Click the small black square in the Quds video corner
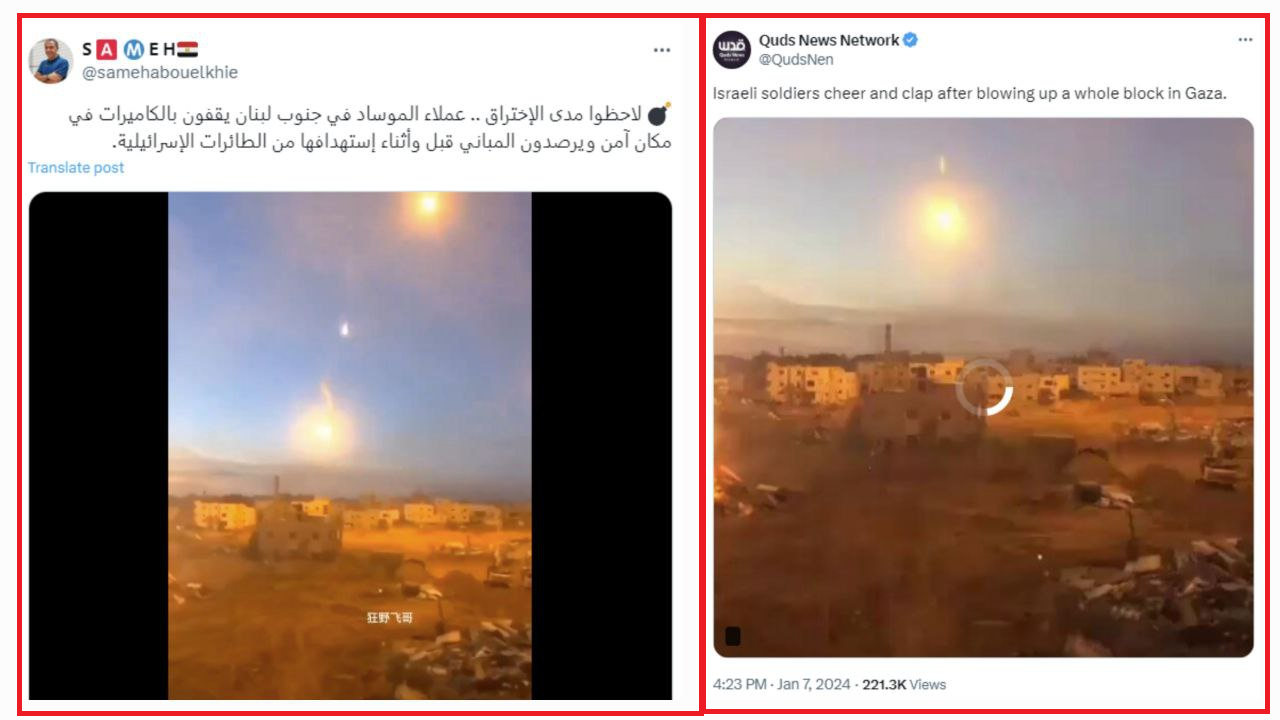The height and width of the screenshot is (720, 1280). [x=733, y=636]
